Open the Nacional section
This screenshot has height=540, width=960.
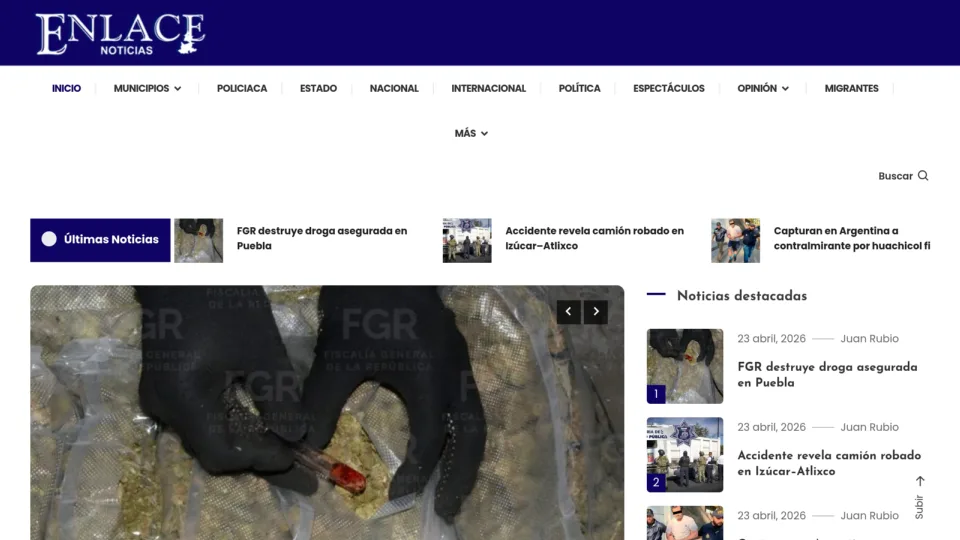[x=394, y=88]
